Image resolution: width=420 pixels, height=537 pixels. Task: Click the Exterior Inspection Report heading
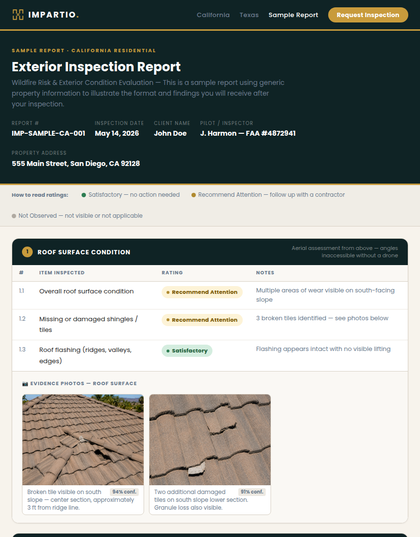click(96, 67)
